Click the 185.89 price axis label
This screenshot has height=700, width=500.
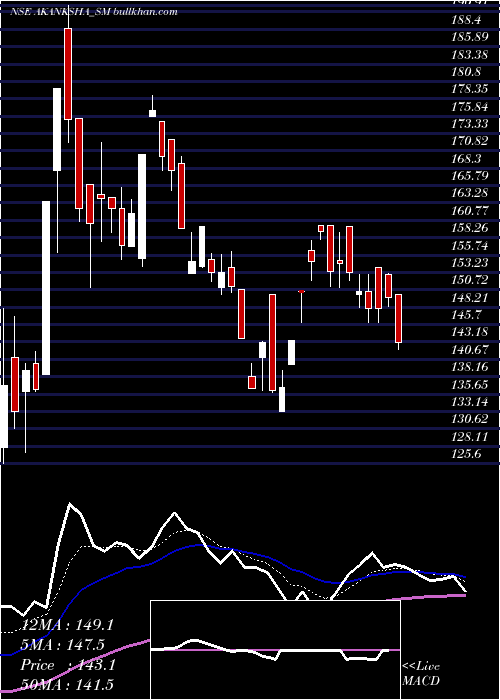[469, 38]
